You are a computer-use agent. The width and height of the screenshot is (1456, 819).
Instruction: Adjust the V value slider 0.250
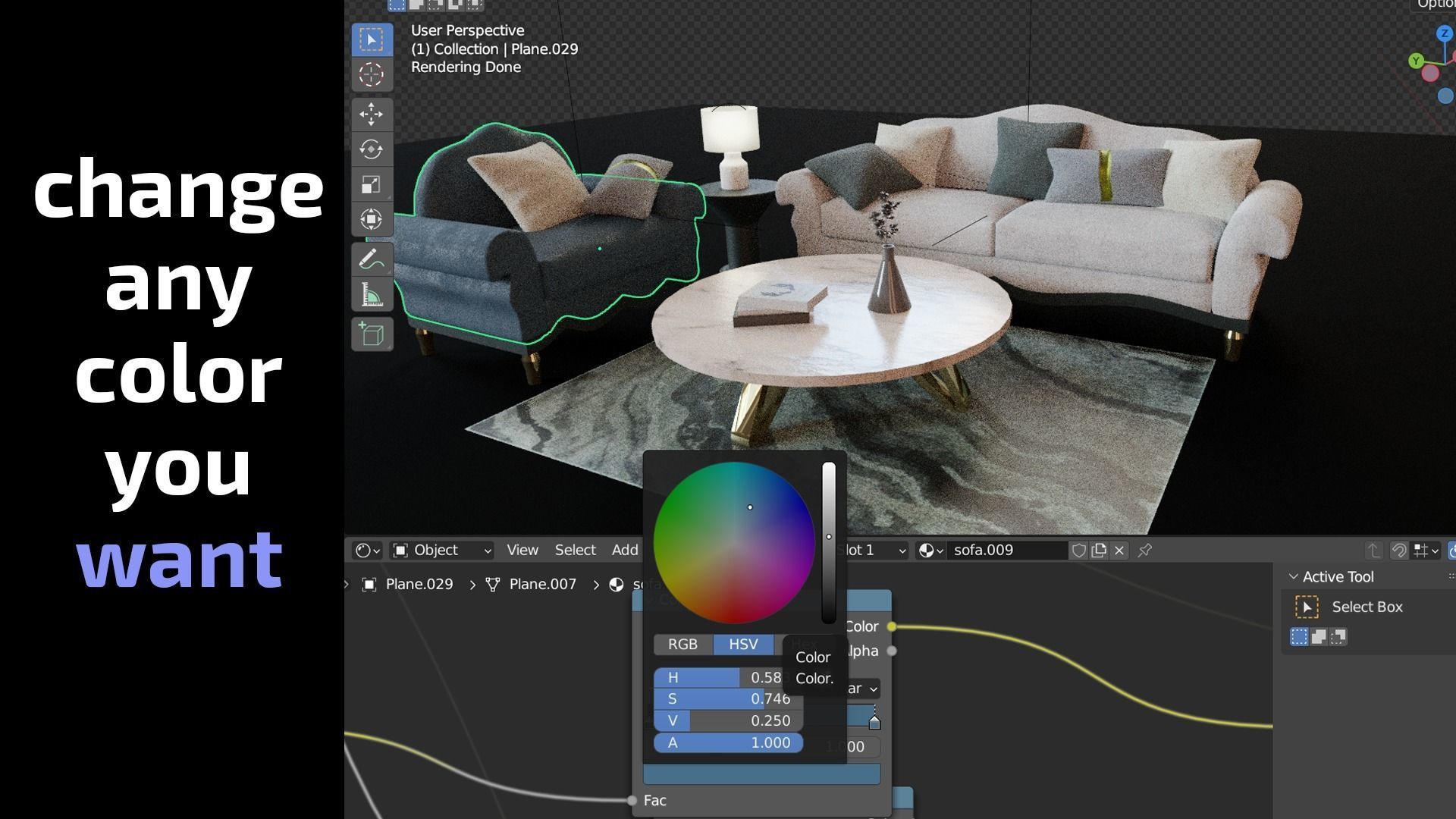(728, 721)
